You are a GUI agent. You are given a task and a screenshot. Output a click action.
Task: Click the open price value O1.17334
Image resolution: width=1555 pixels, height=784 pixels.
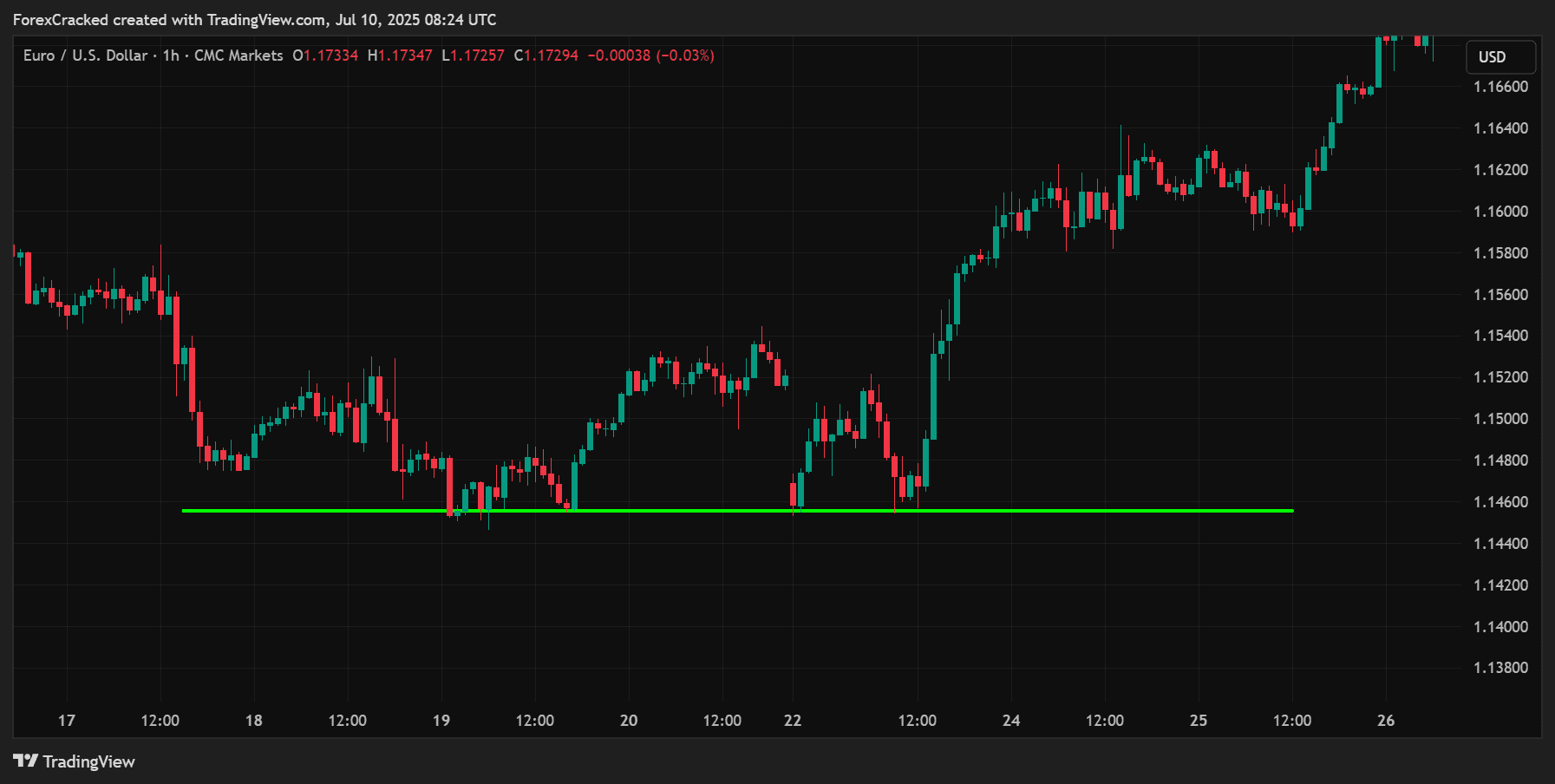point(325,56)
